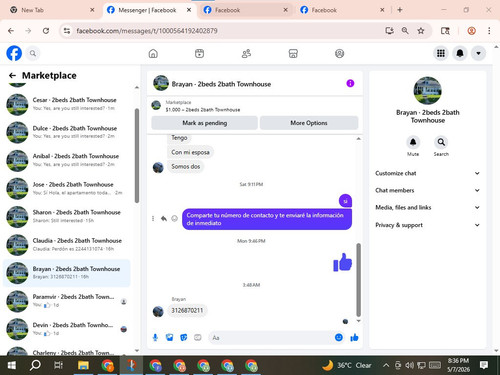Viewport: 500px width, 375px height.
Task: Open Chrome three-dot menu
Action: point(489,31)
